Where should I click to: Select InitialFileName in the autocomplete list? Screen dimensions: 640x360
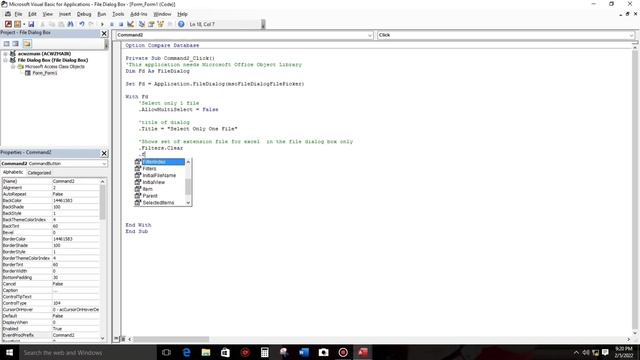point(159,176)
